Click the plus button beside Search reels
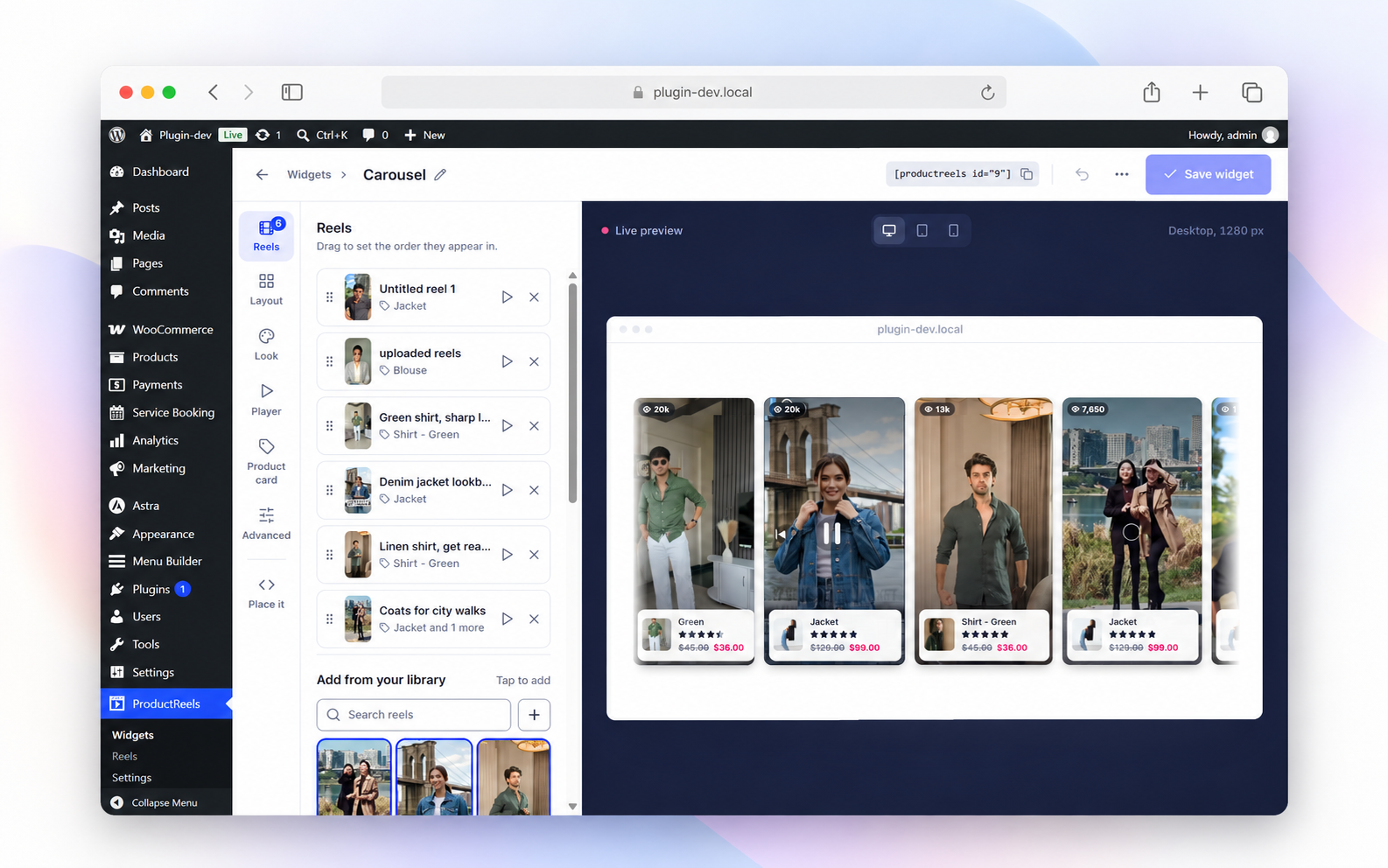 [534, 715]
